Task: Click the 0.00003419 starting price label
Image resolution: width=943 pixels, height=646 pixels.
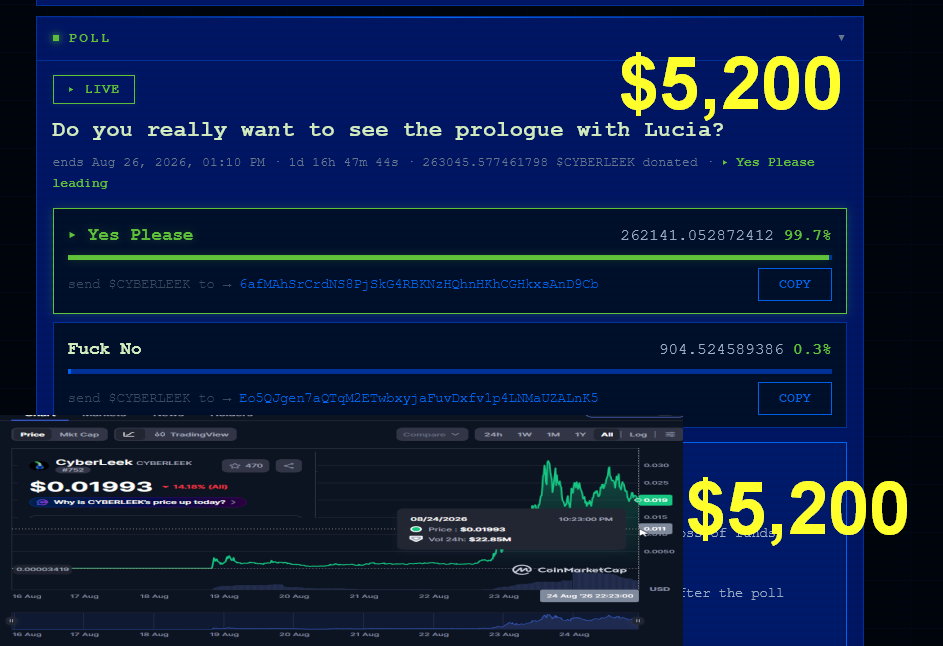Action: 42,568
